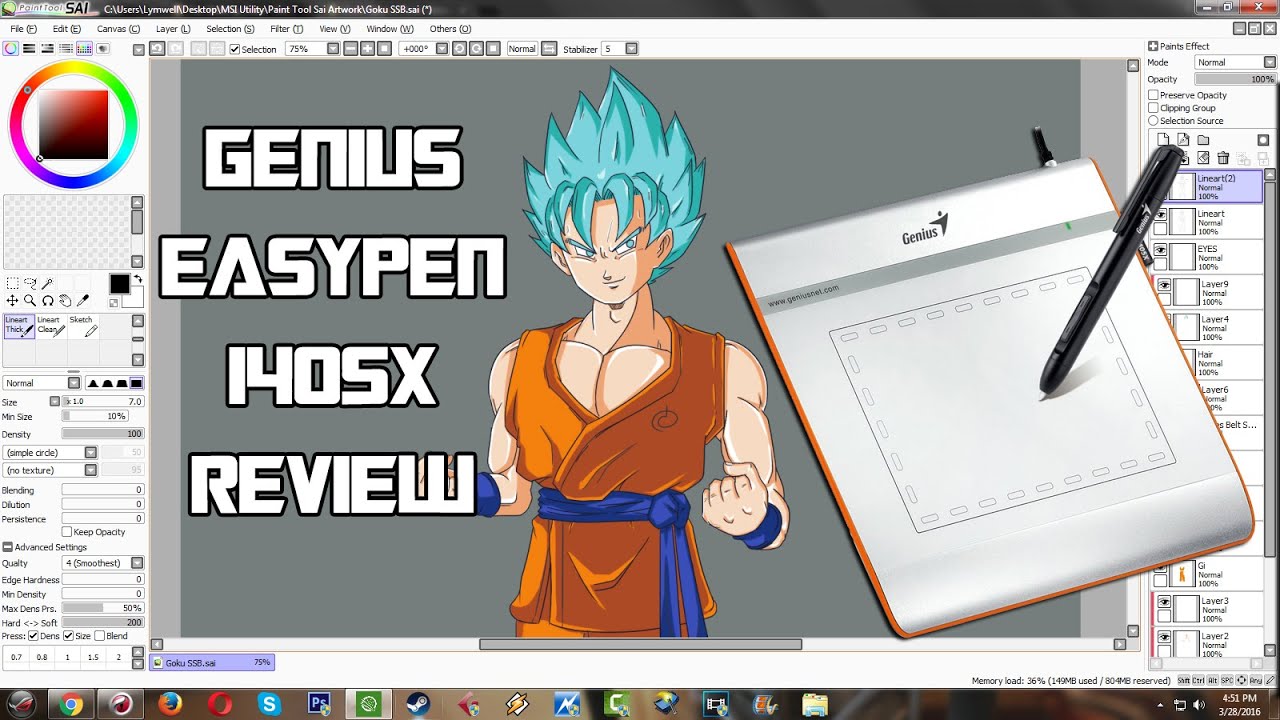Collapse the Paints Effect section
The image size is (1280, 720).
tap(1153, 46)
